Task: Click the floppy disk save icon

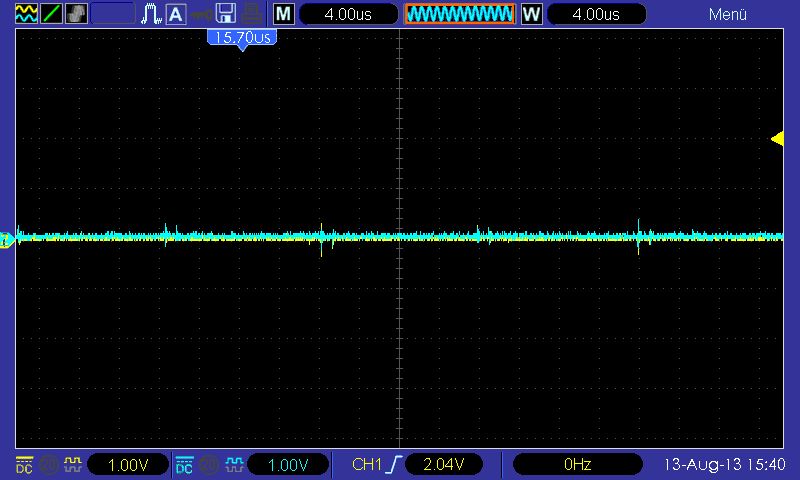Action: click(227, 14)
